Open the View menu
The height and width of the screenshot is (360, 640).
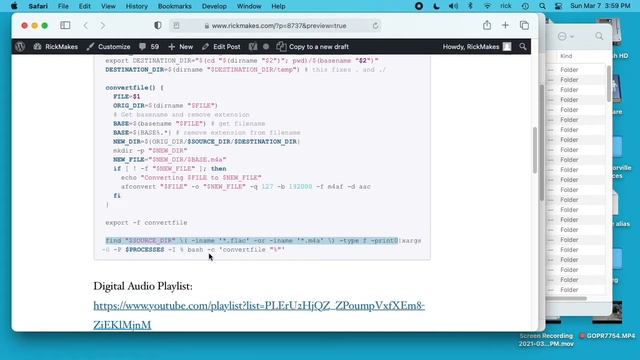click(x=108, y=6)
